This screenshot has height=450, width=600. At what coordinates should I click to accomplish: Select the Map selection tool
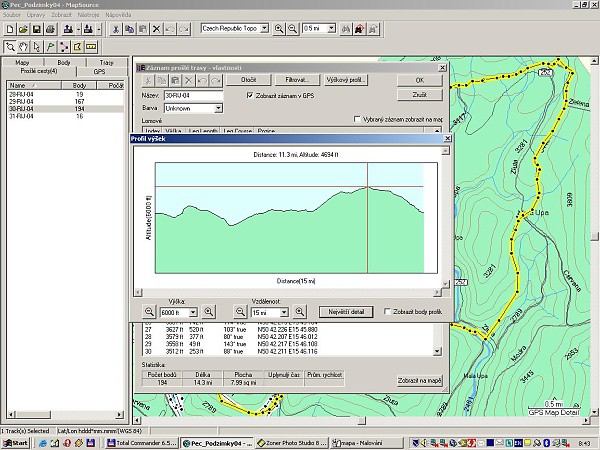[77, 47]
